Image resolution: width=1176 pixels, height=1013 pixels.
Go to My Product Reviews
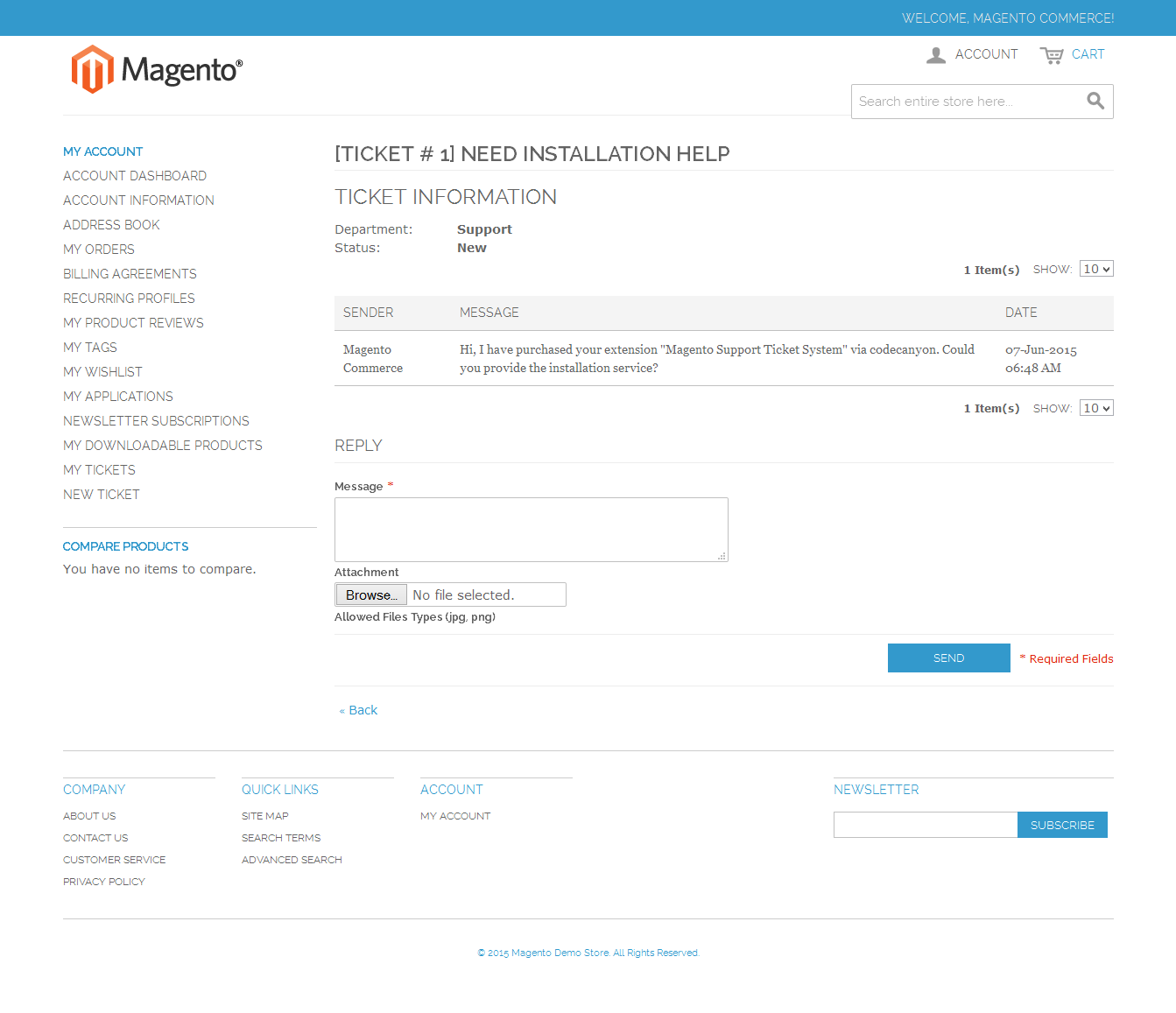(x=133, y=323)
